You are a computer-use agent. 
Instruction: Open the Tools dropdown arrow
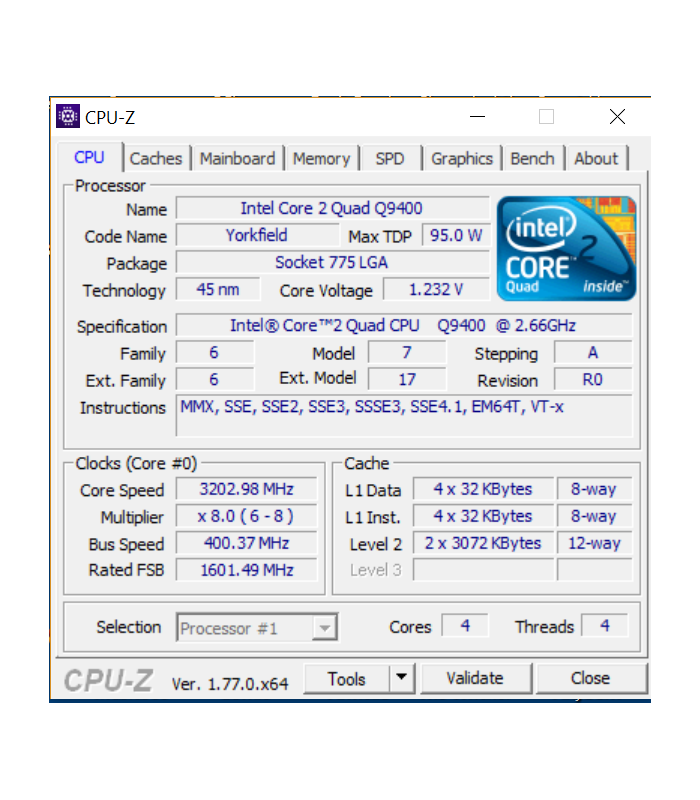402,678
